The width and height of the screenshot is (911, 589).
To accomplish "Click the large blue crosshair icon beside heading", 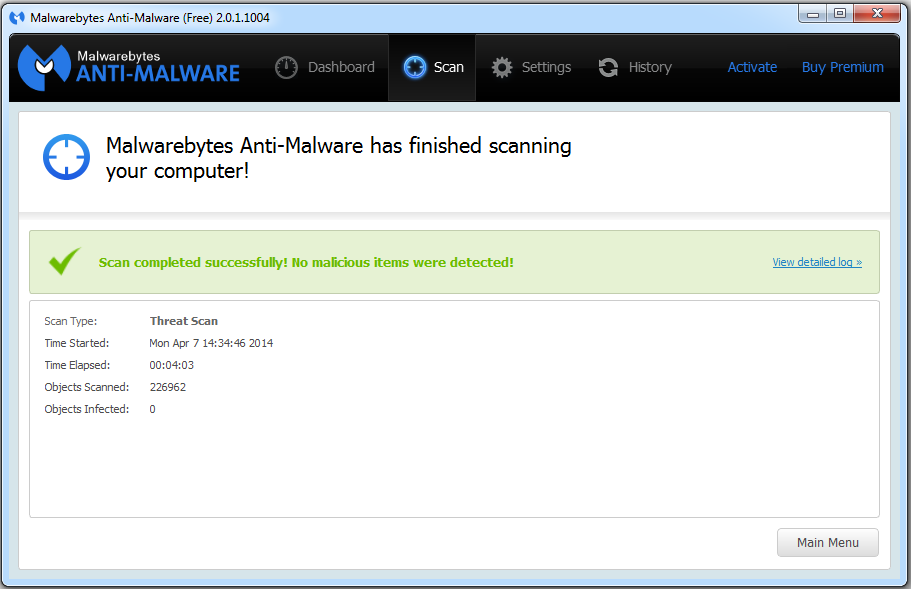I will (66, 157).
